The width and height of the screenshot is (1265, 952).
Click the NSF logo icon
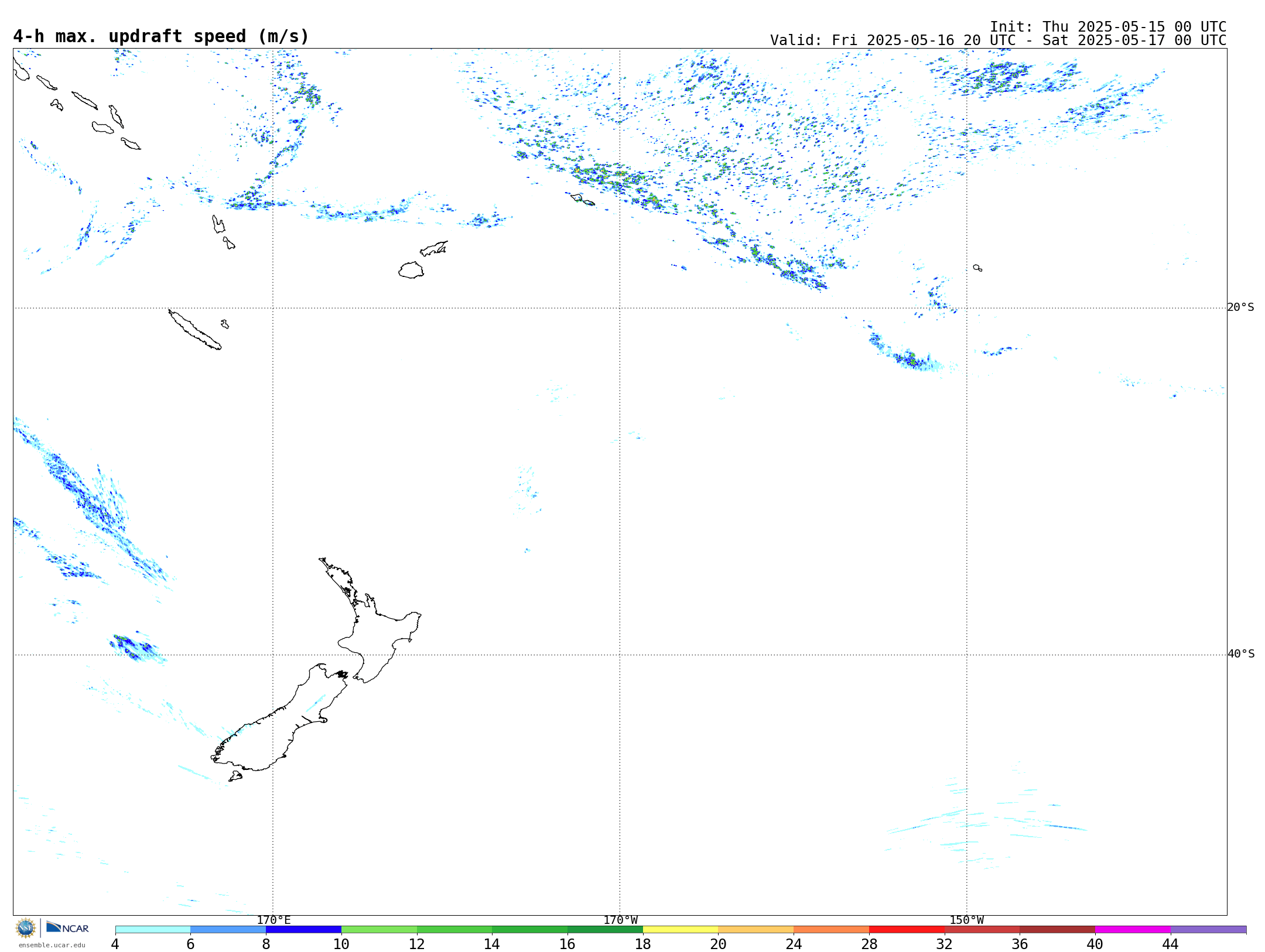26,928
